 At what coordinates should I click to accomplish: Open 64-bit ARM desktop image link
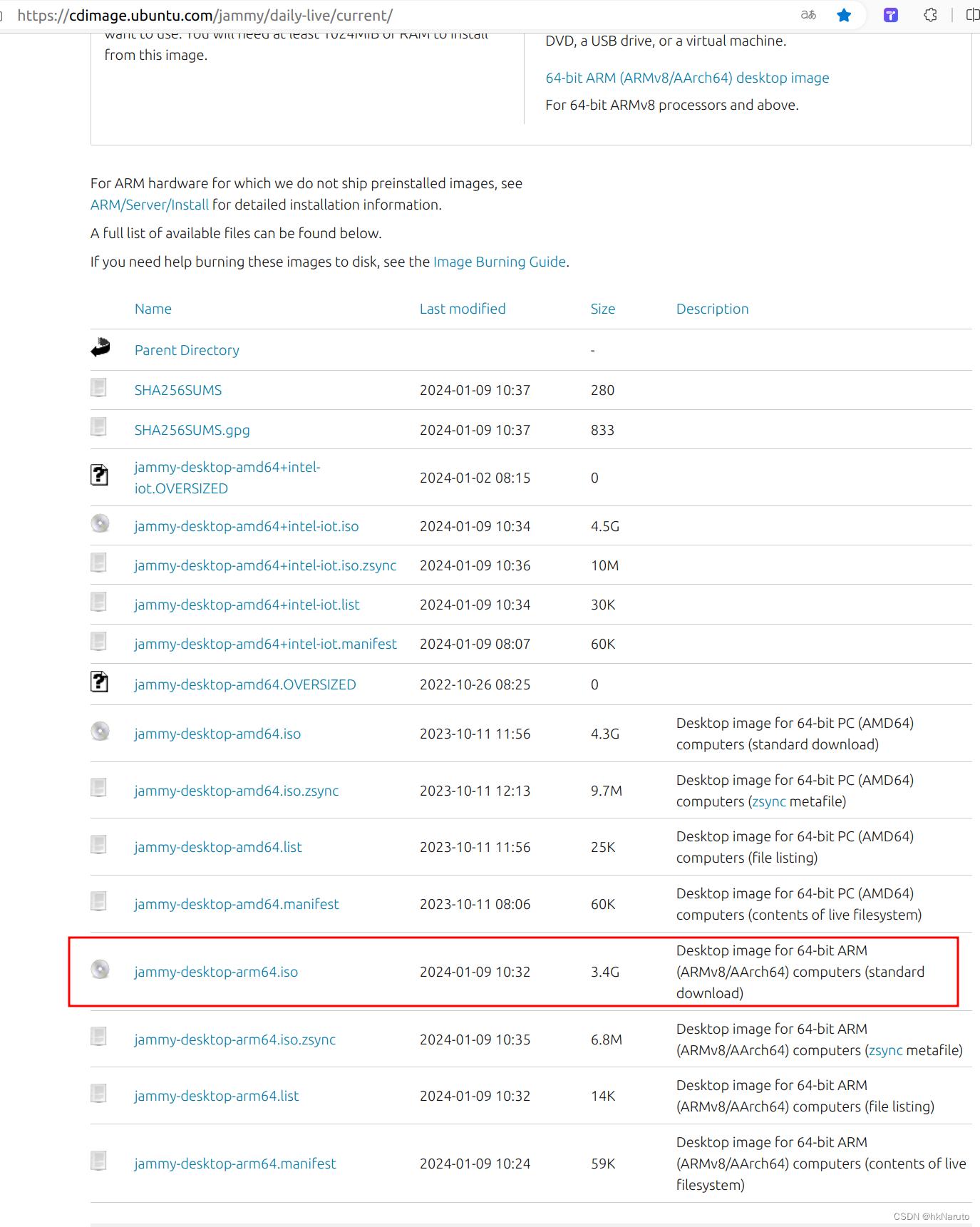687,78
